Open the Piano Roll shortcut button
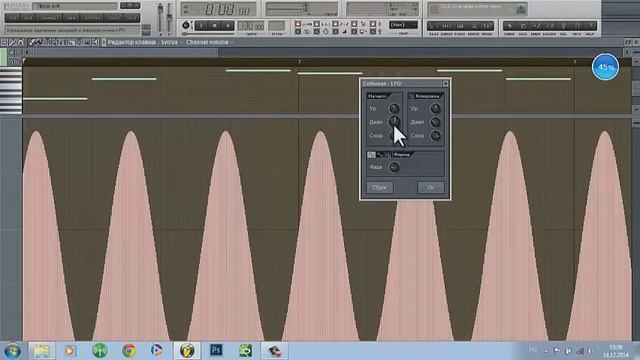This screenshot has height=360, width=640. click(460, 27)
